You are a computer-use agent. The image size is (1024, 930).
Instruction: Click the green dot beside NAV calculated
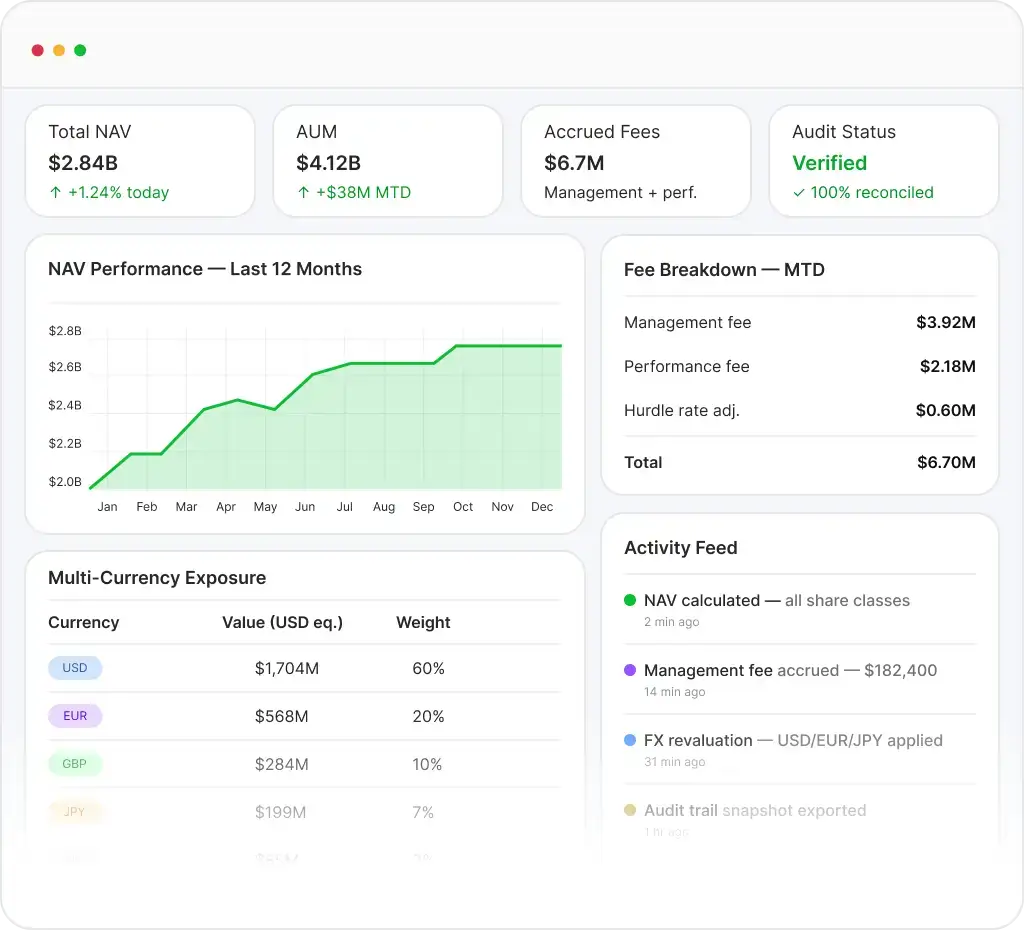point(630,601)
